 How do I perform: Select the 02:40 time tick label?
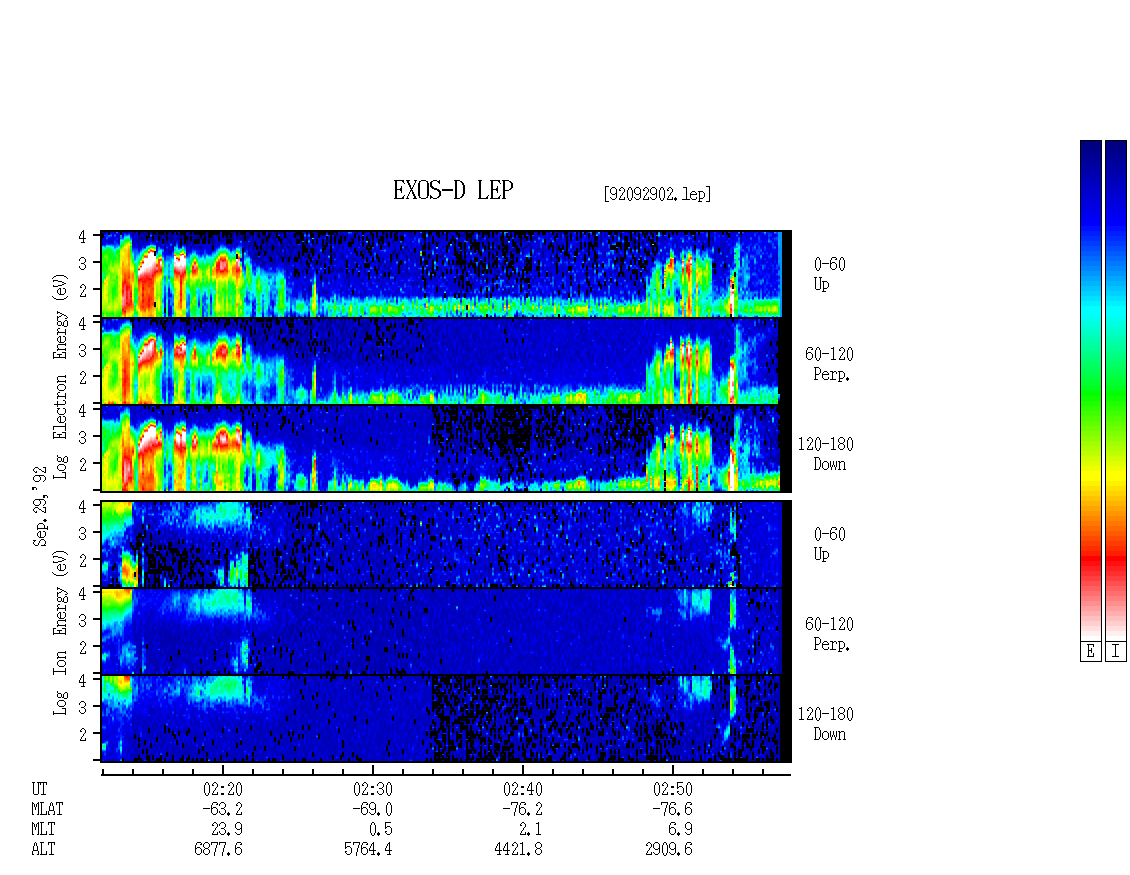(522, 789)
